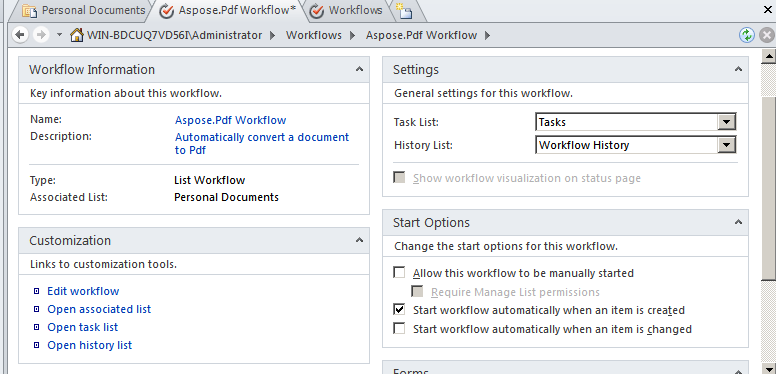Enable Allow this workflow to be manually started
This screenshot has width=776, height=374.
(x=399, y=273)
